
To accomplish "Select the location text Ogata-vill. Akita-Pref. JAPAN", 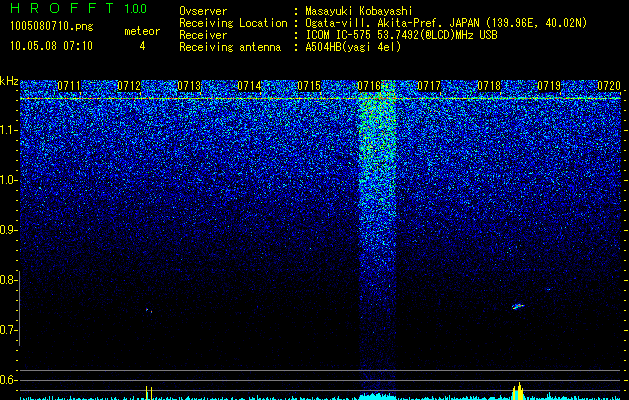I will coord(392,24).
